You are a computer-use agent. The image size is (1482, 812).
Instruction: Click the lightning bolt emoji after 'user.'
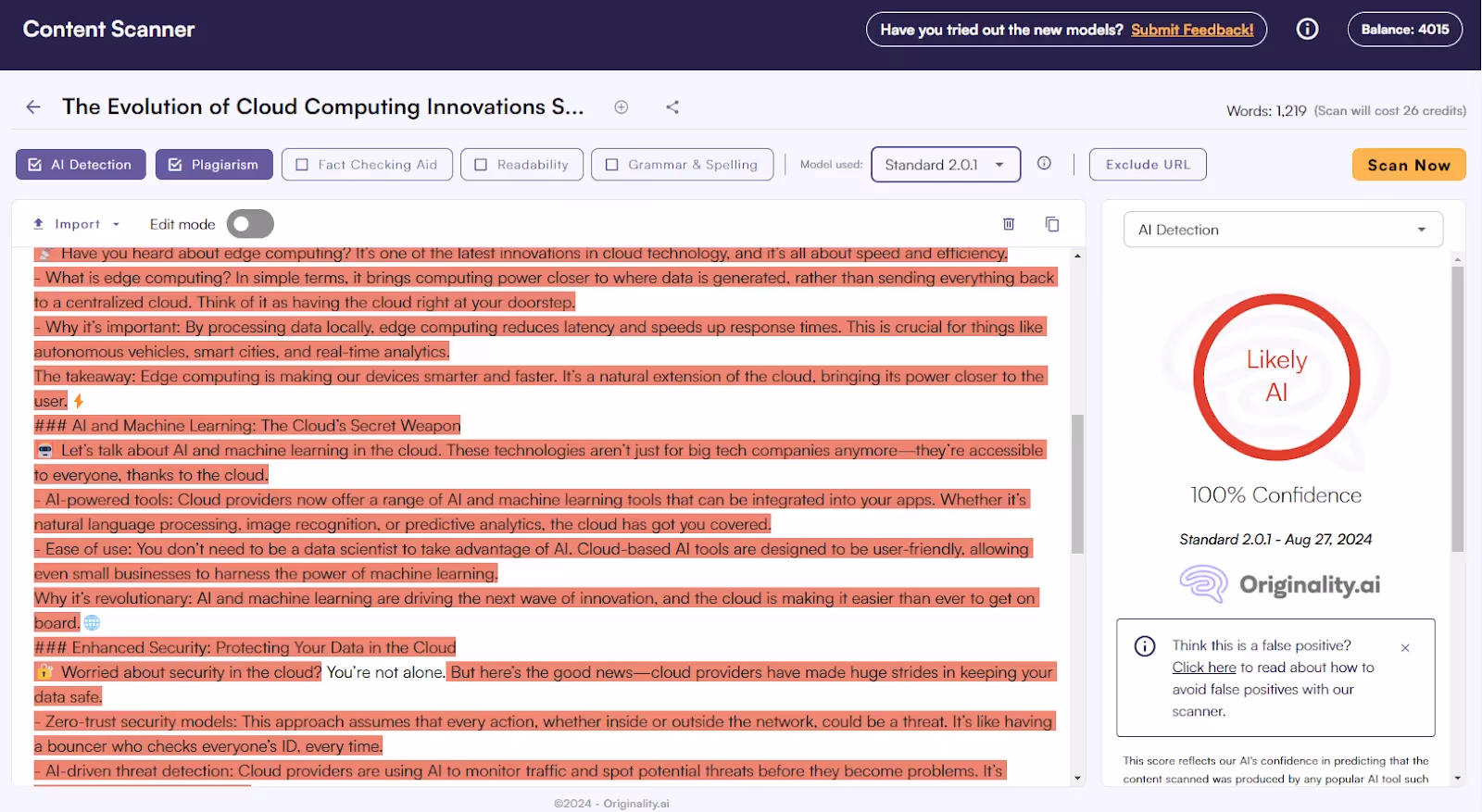tap(79, 401)
